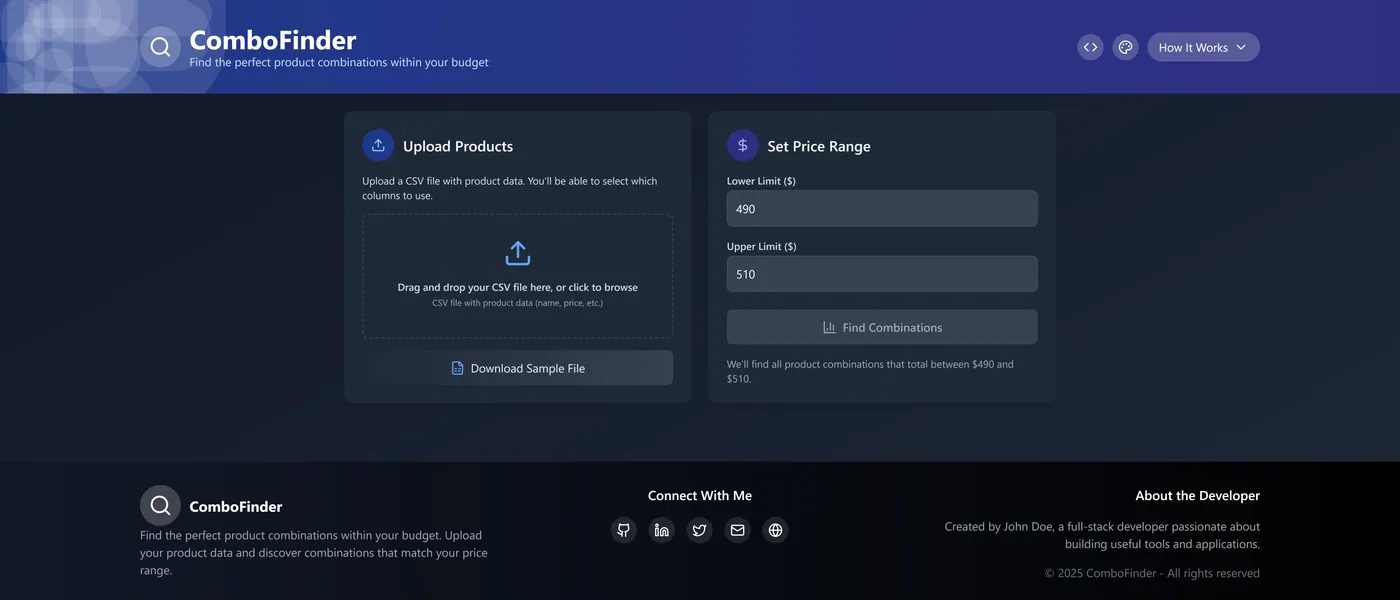Image resolution: width=1400 pixels, height=600 pixels.
Task: Click the chart icon on Find Combinations
Action: pyautogui.click(x=829, y=327)
